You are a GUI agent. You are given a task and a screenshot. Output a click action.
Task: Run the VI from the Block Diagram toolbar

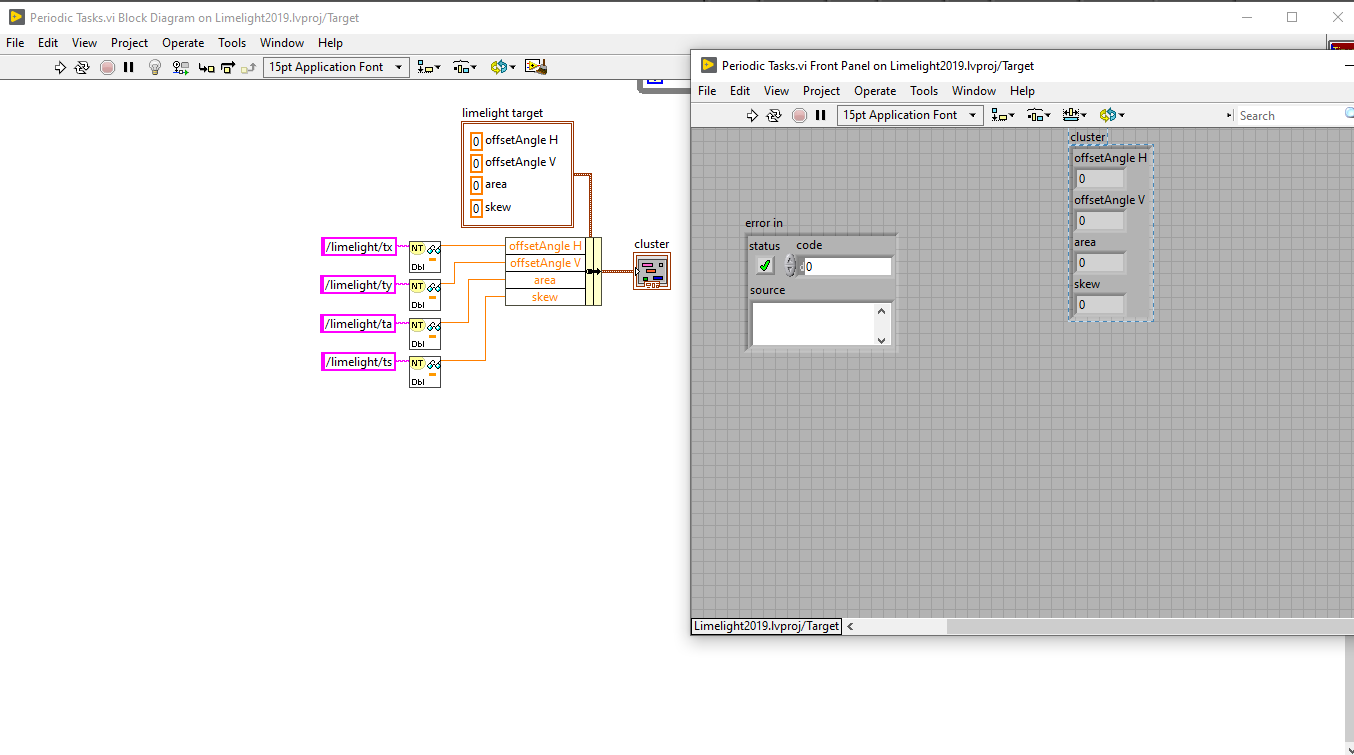coord(60,67)
